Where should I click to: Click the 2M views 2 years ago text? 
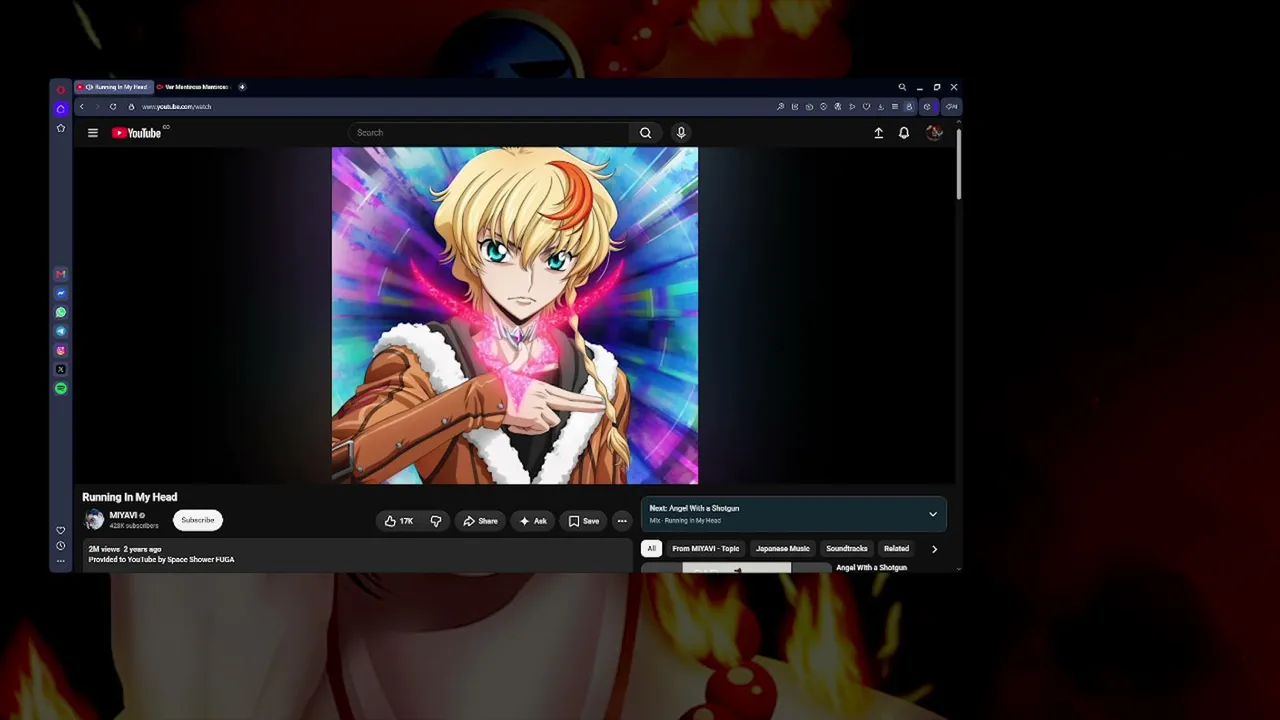(x=125, y=549)
